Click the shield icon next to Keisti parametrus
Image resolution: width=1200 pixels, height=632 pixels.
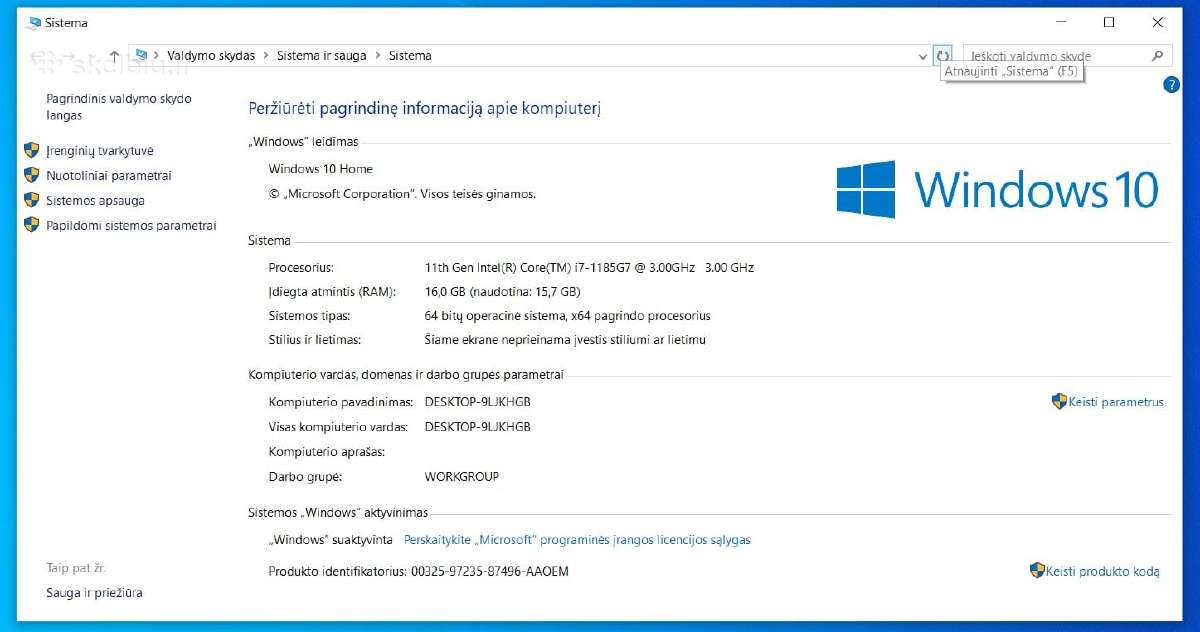(x=1060, y=402)
